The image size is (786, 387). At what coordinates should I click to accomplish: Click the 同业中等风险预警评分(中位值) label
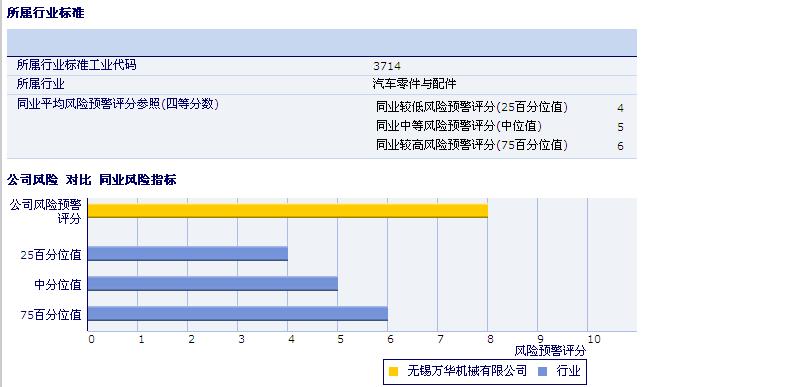click(x=459, y=126)
